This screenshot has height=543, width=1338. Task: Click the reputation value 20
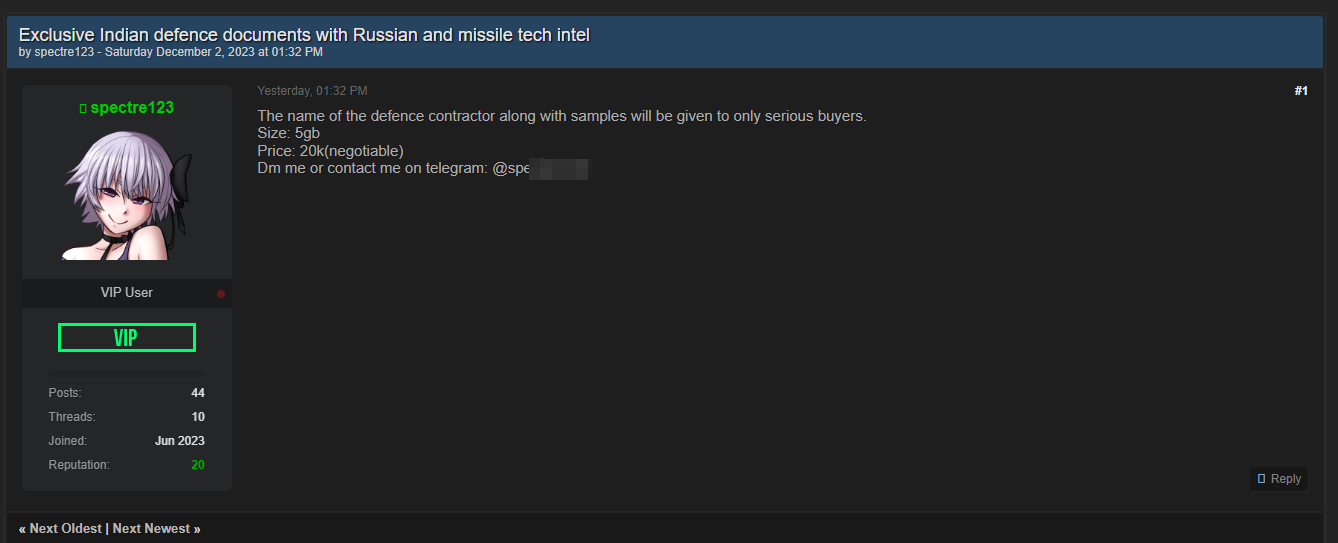click(198, 465)
